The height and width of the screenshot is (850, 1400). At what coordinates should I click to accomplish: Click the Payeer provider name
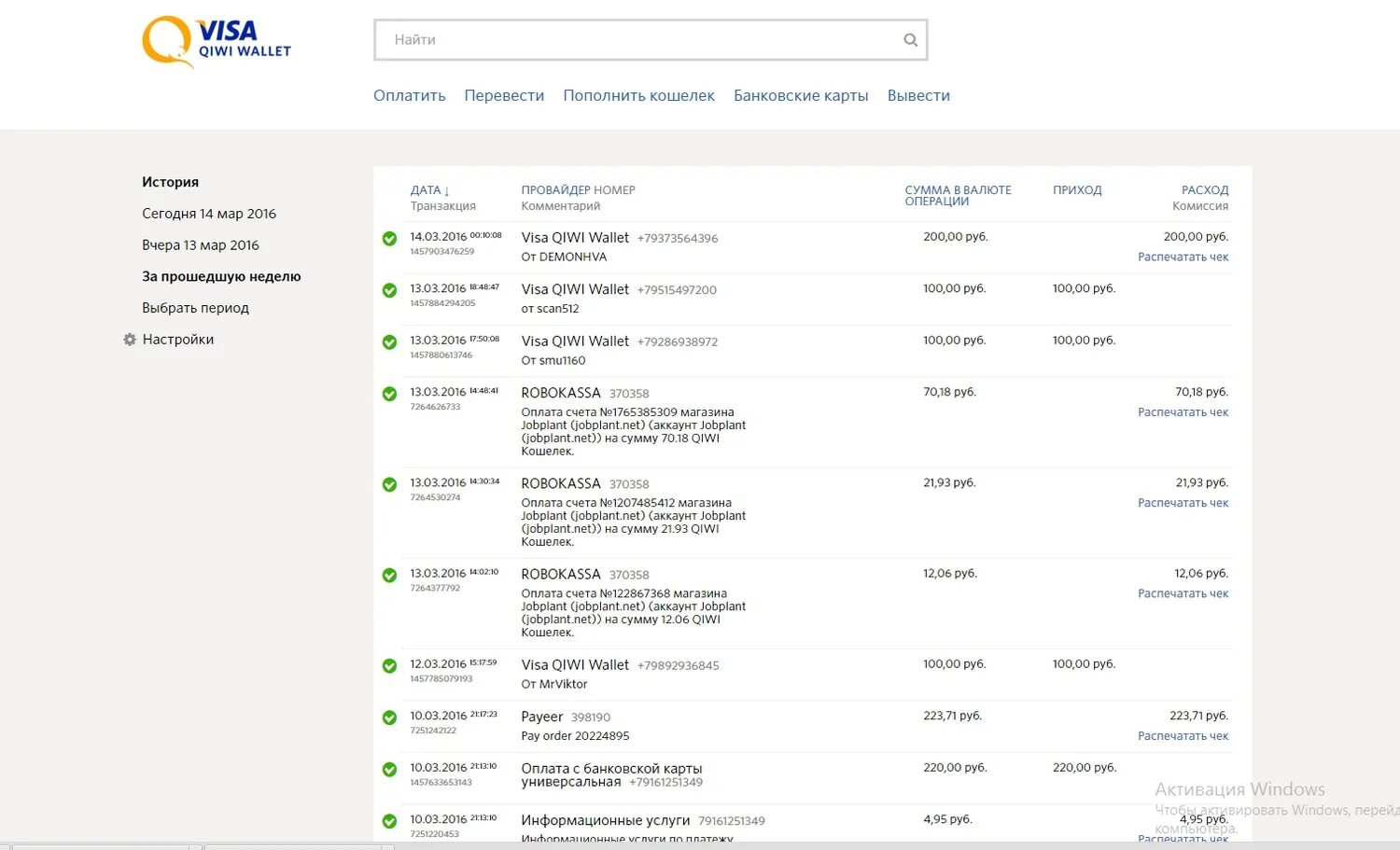[542, 717]
